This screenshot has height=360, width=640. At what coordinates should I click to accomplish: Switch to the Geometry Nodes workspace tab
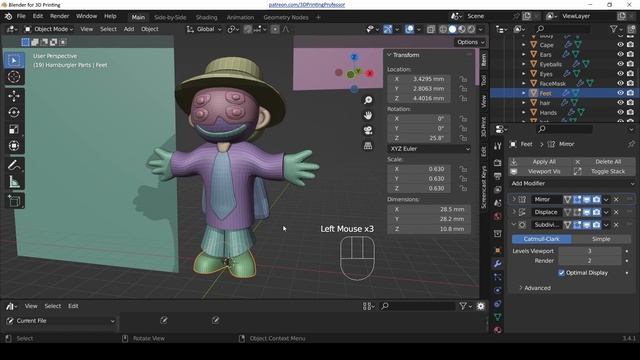(x=286, y=17)
